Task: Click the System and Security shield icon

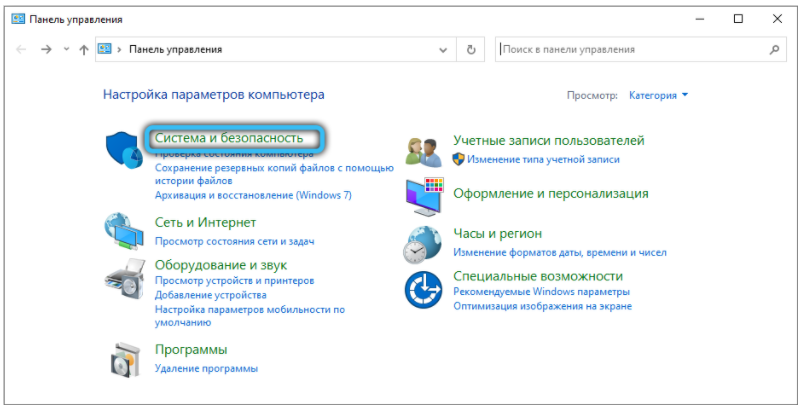Action: click(x=125, y=149)
